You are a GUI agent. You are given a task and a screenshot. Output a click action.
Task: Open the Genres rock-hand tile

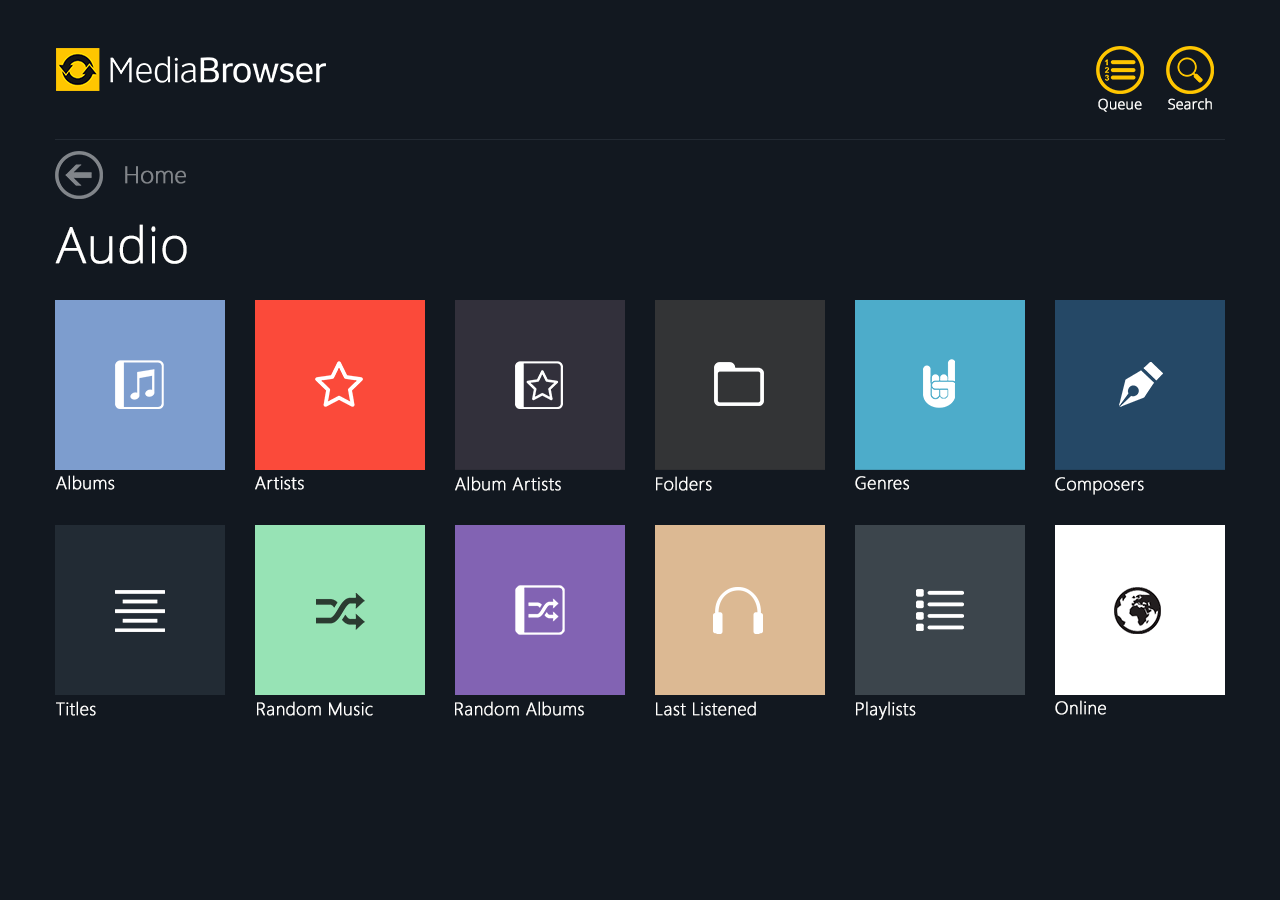940,385
